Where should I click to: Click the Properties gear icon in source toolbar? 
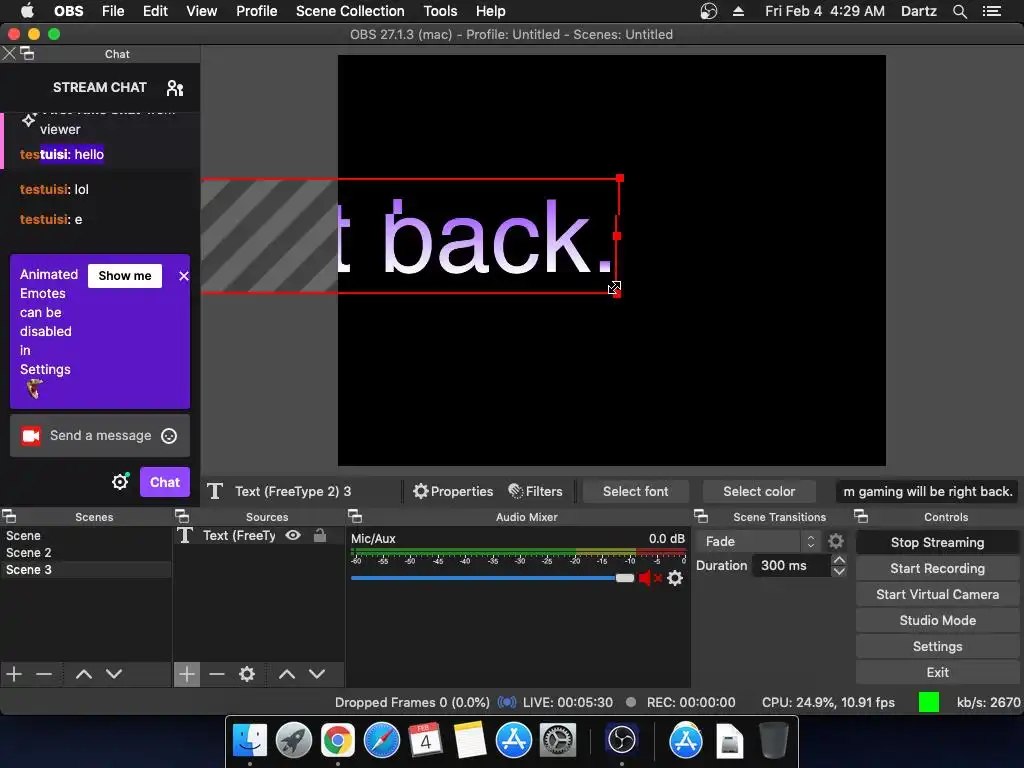tap(421, 491)
